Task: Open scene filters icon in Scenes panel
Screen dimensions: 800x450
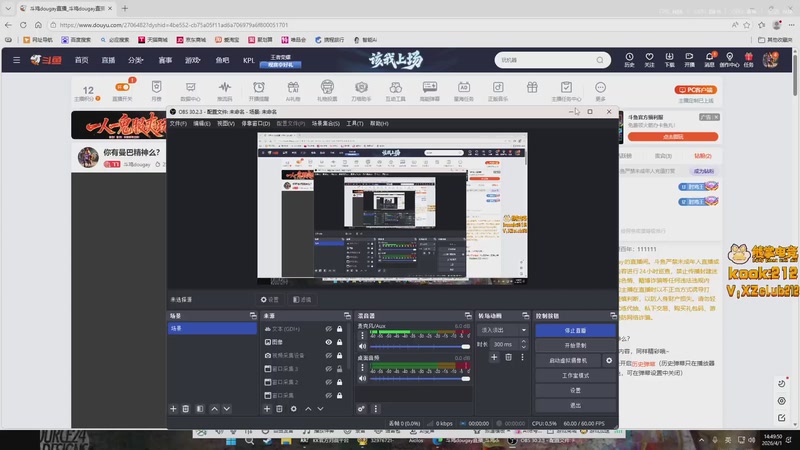Action: [x=200, y=409]
